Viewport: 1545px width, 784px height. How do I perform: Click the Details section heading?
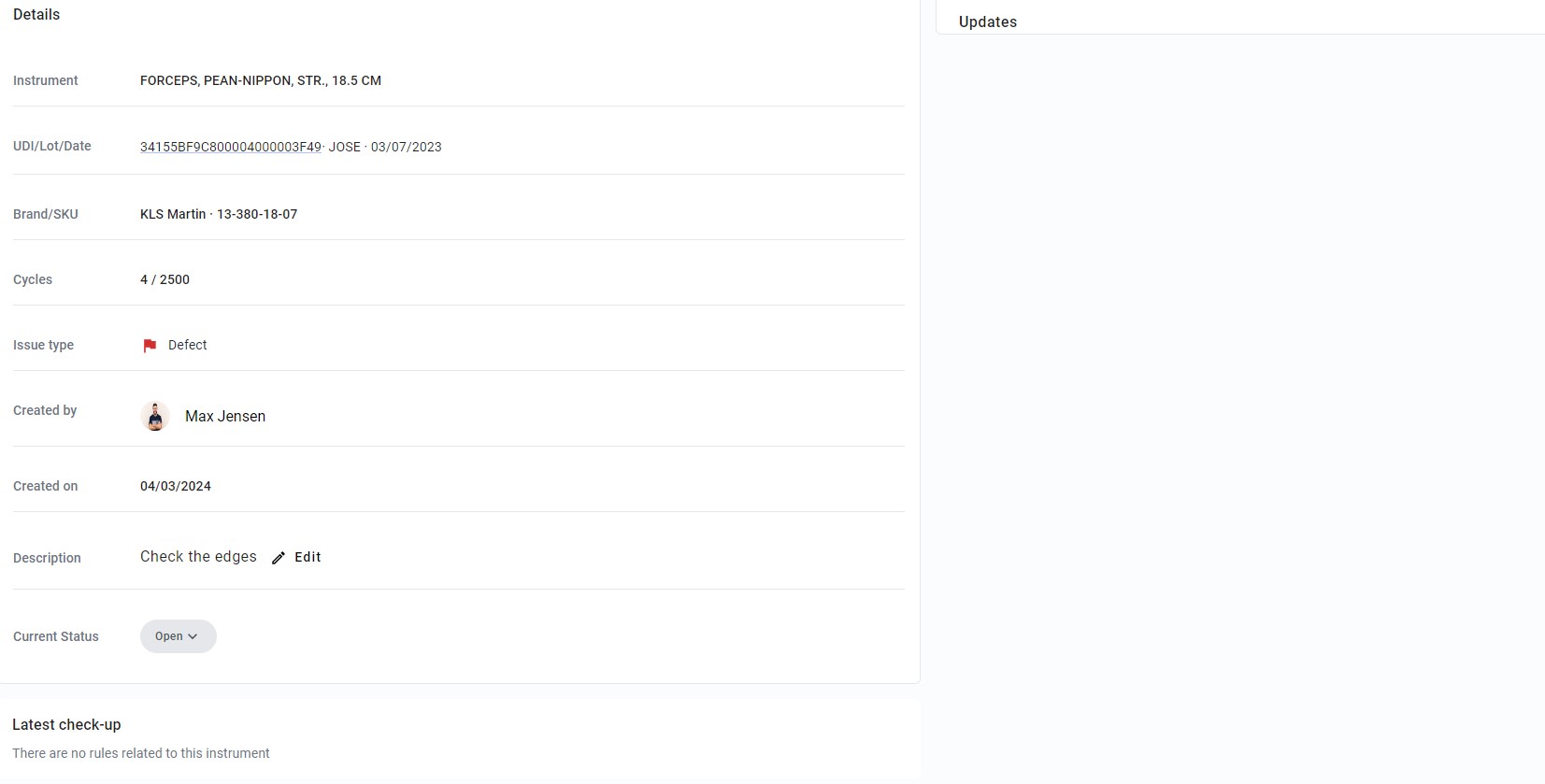(36, 14)
